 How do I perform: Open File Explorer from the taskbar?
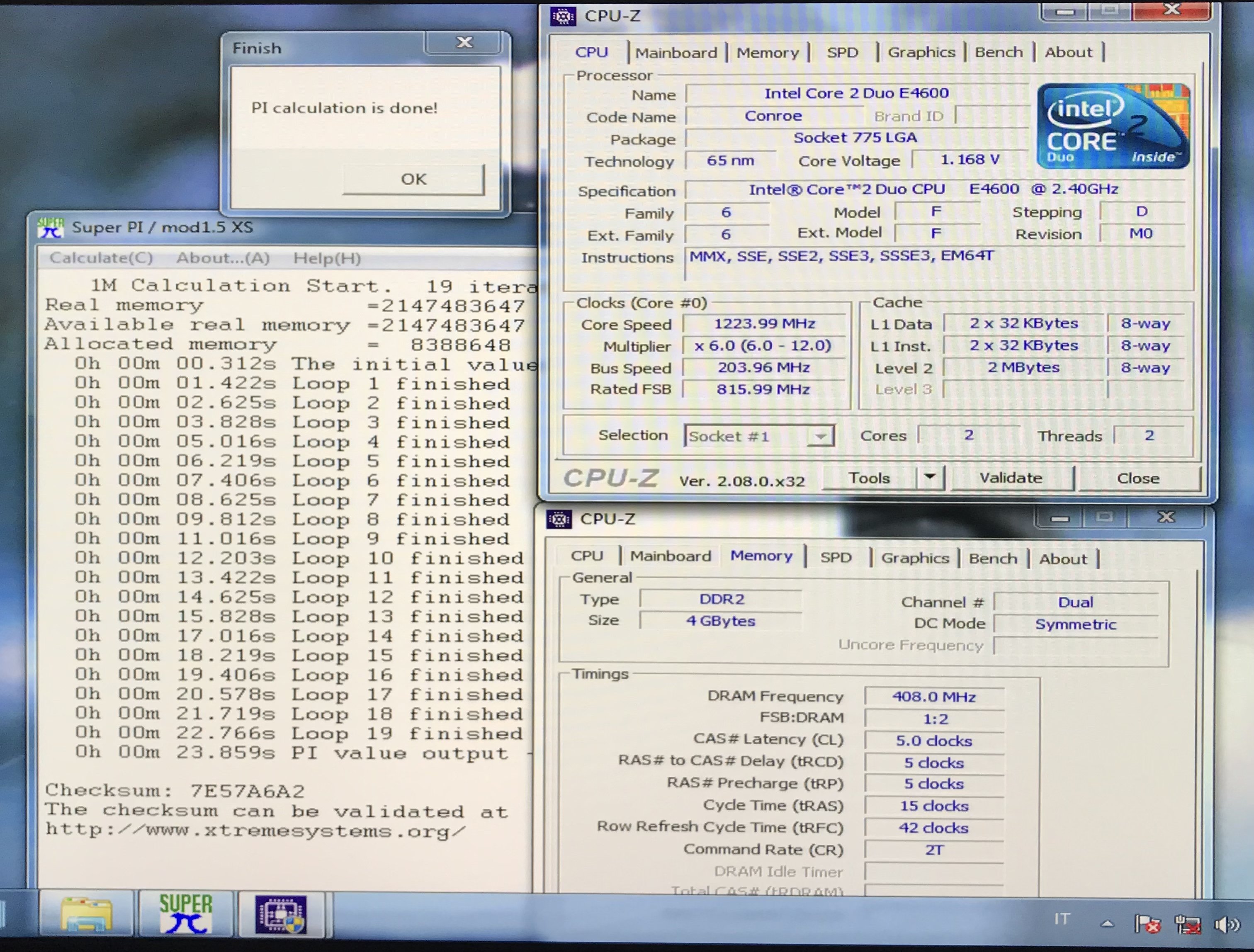point(86,915)
